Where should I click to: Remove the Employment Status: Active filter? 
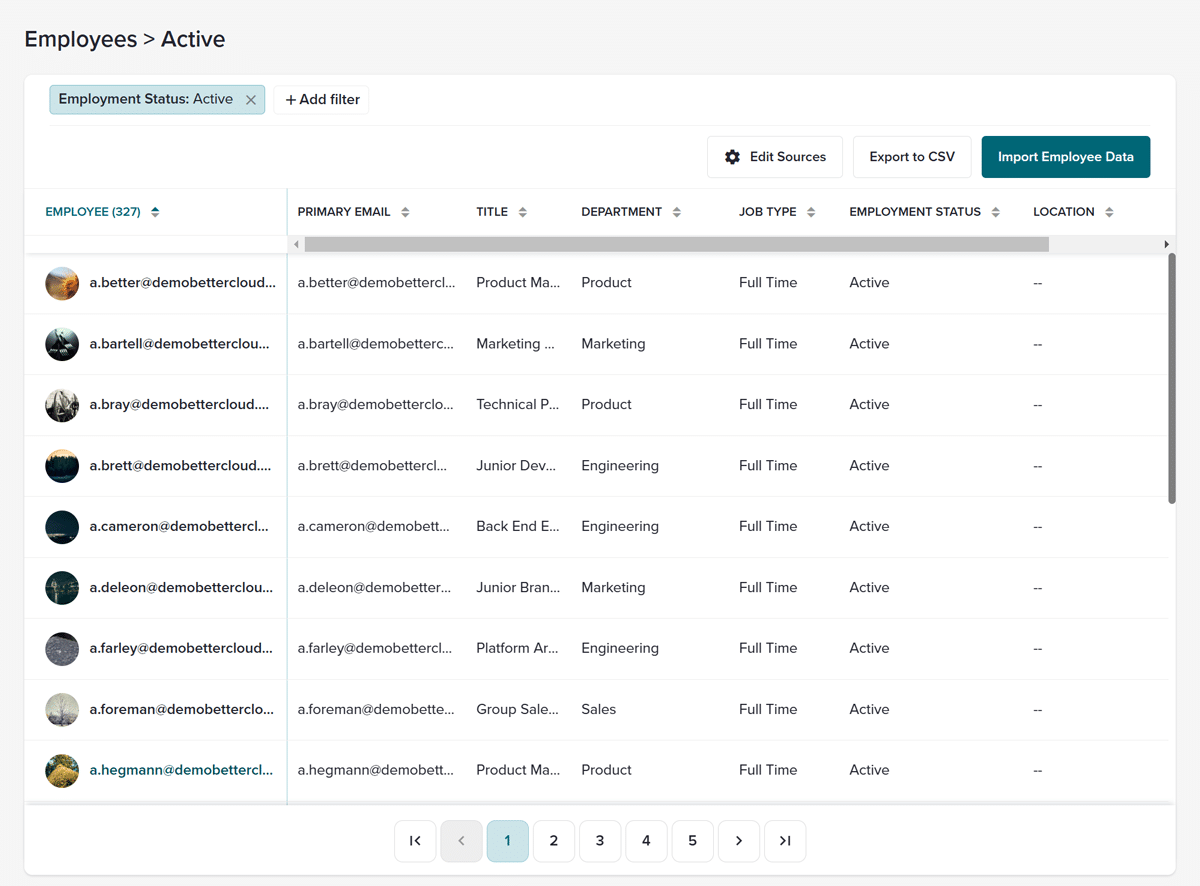[251, 100]
